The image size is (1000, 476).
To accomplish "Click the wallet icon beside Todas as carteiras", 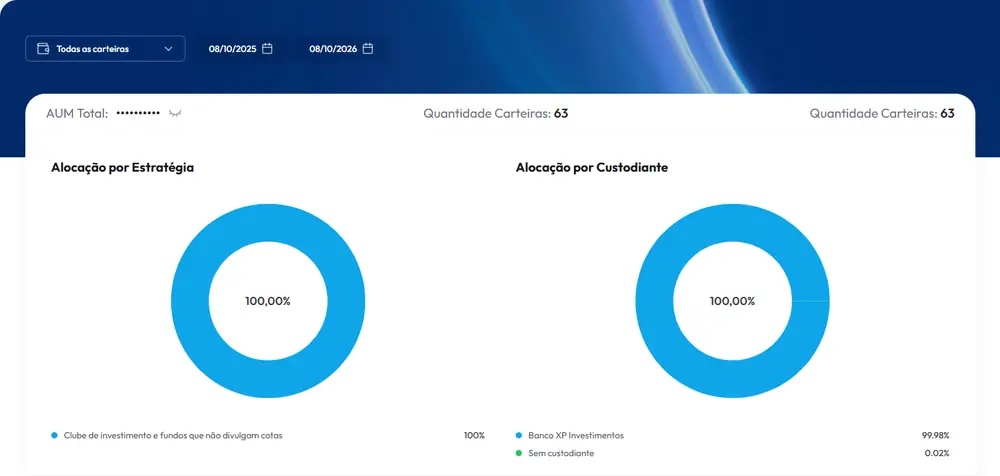I will pyautogui.click(x=43, y=48).
